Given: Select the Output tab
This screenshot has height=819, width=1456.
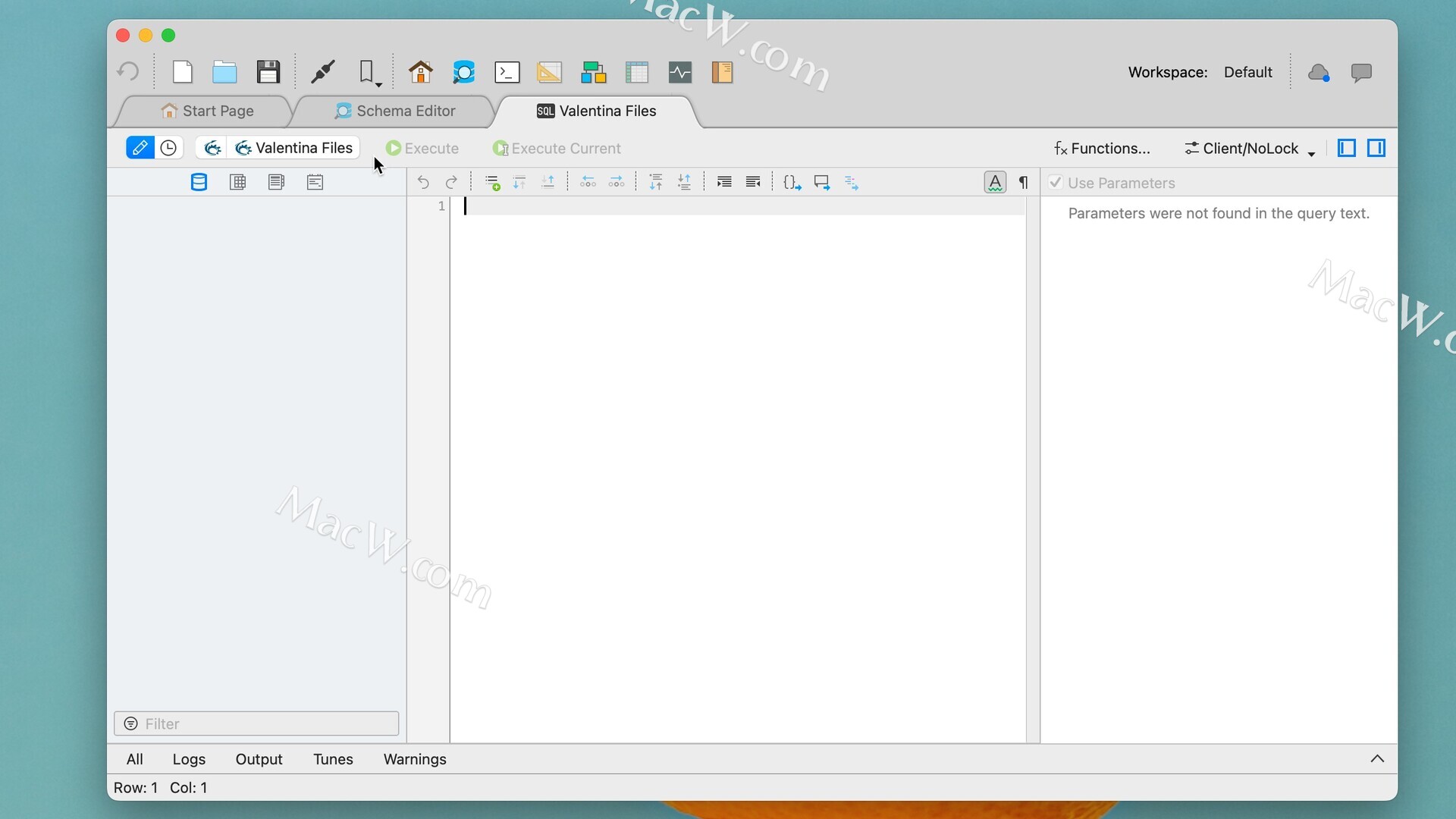Looking at the screenshot, I should pos(259,759).
